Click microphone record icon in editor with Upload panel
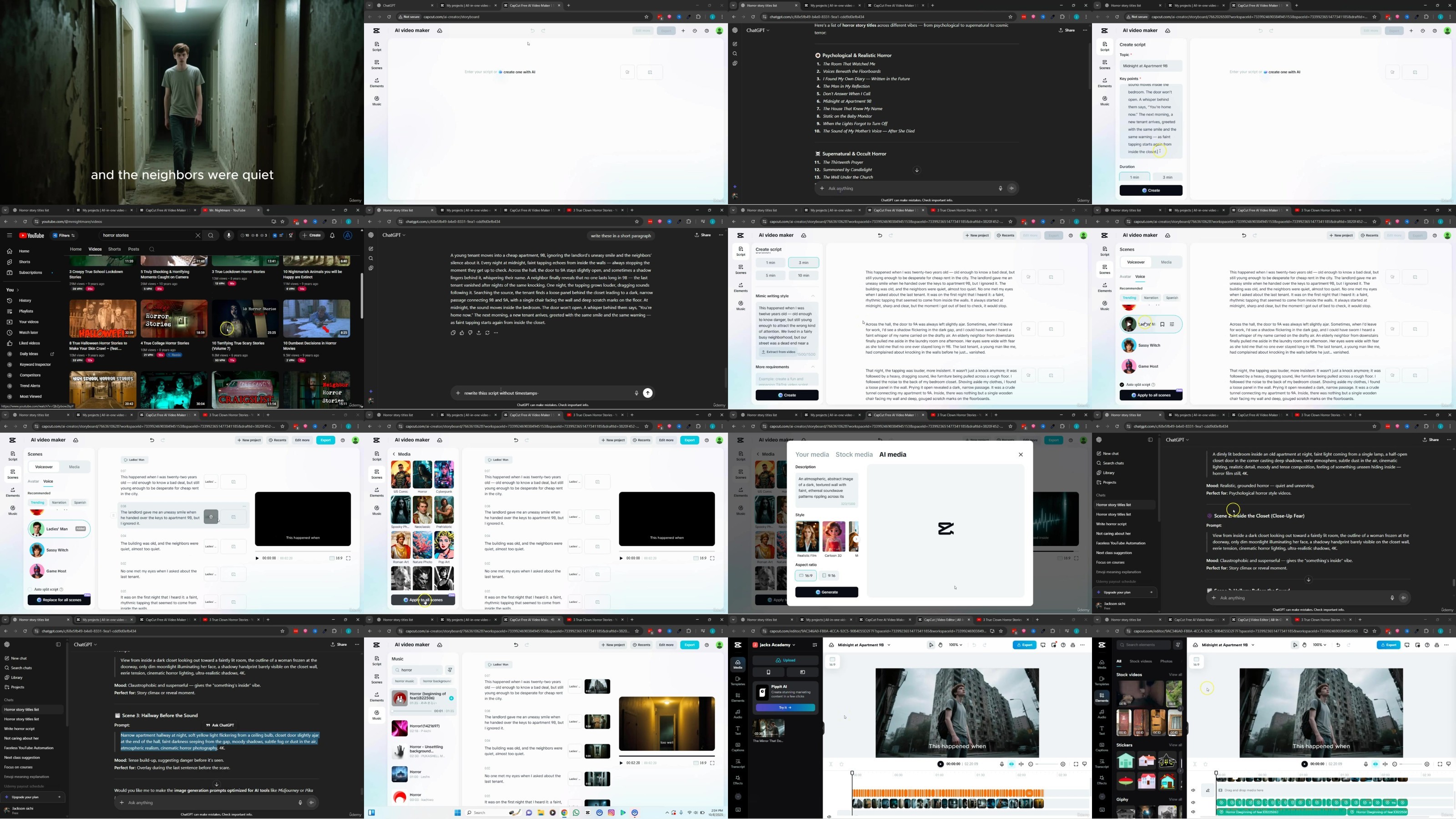 pyautogui.click(x=1001, y=764)
